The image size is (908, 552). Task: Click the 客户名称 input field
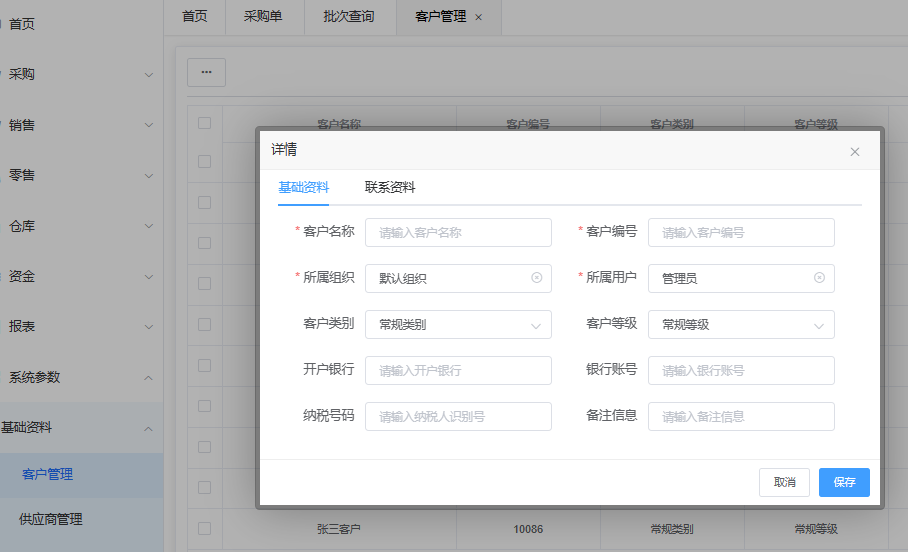[458, 232]
